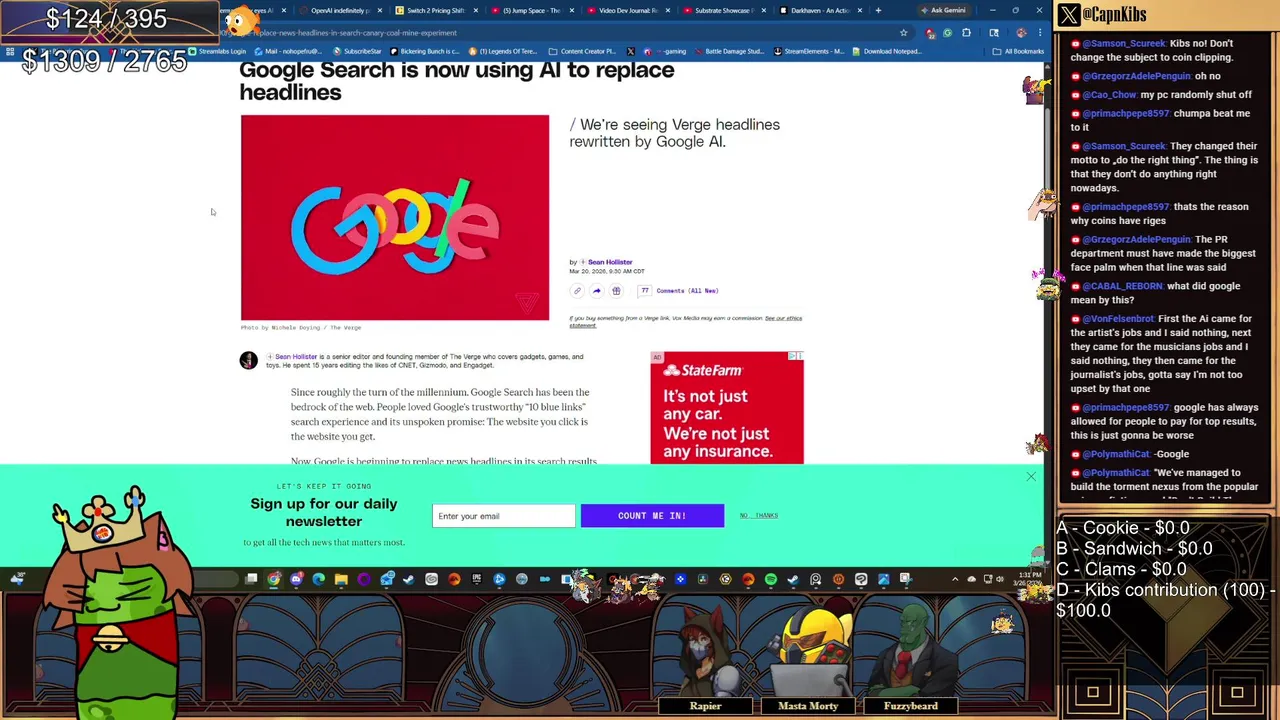1280x720 pixels.
Task: Open Epic Games Launcher from the taskbar
Action: (x=477, y=579)
